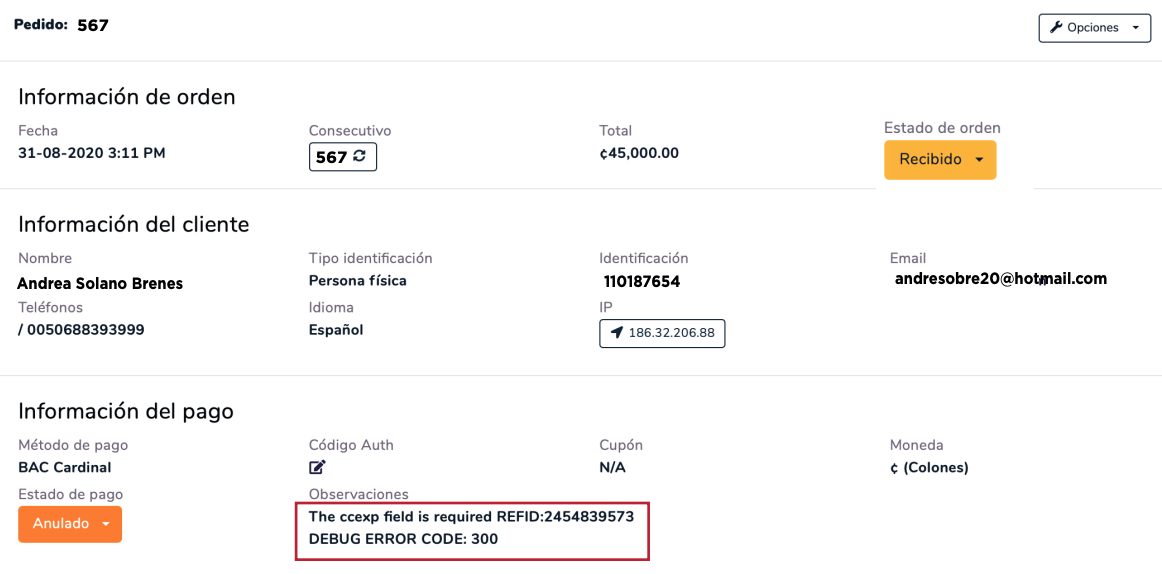
Task: Click the order date 31-08-2020 3:11 PM
Action: click(92, 153)
